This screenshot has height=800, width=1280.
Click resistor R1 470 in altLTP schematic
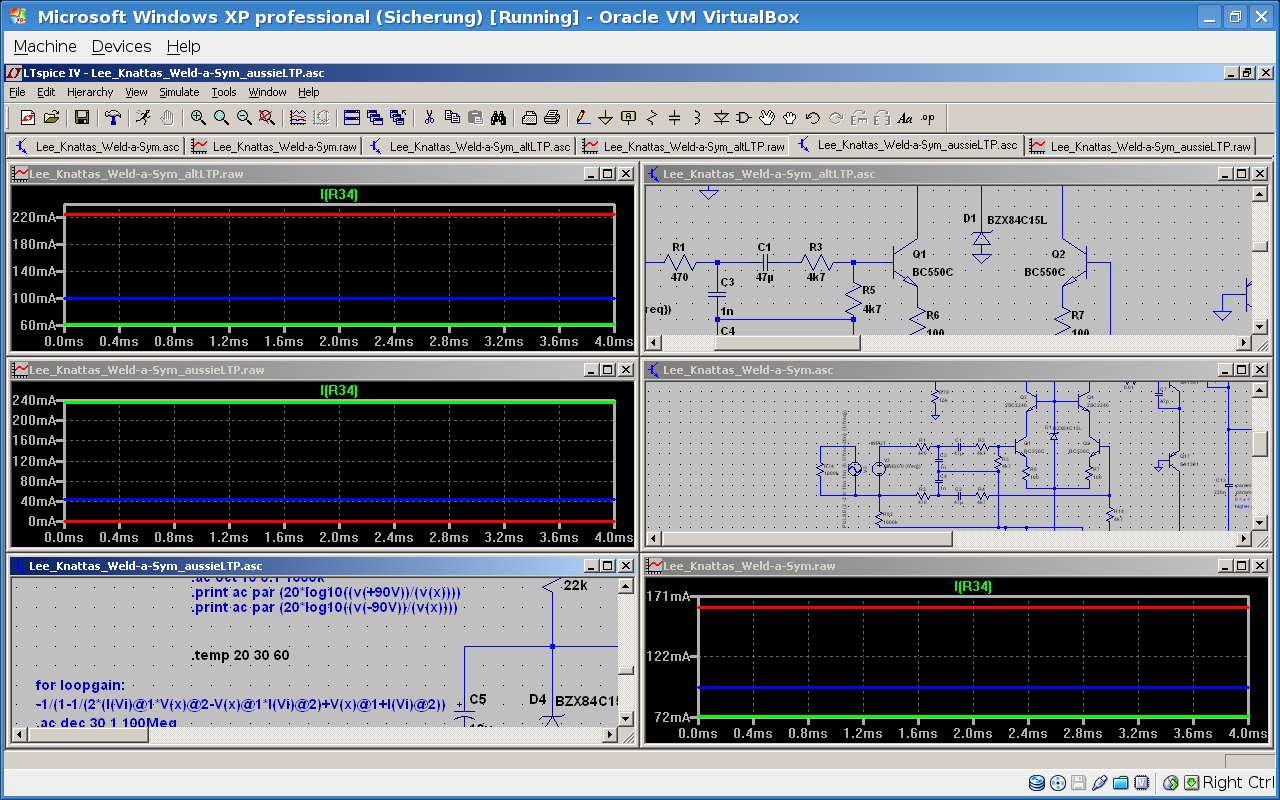click(x=679, y=260)
